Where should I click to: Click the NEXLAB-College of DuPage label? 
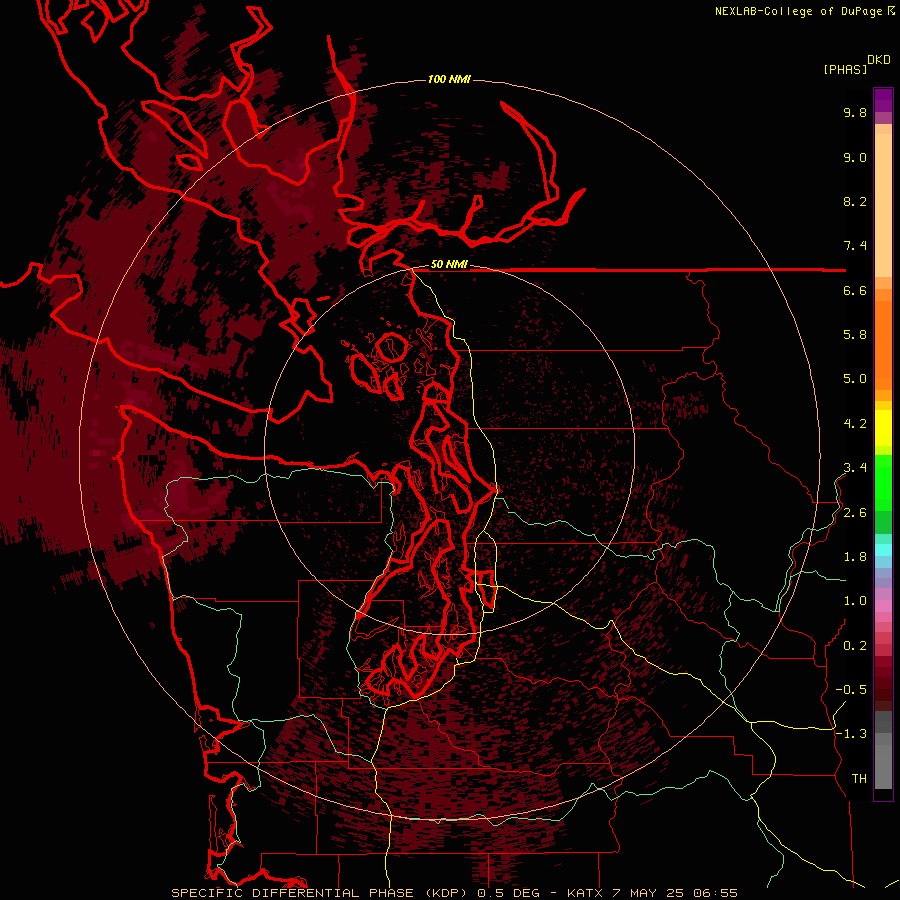[x=799, y=11]
